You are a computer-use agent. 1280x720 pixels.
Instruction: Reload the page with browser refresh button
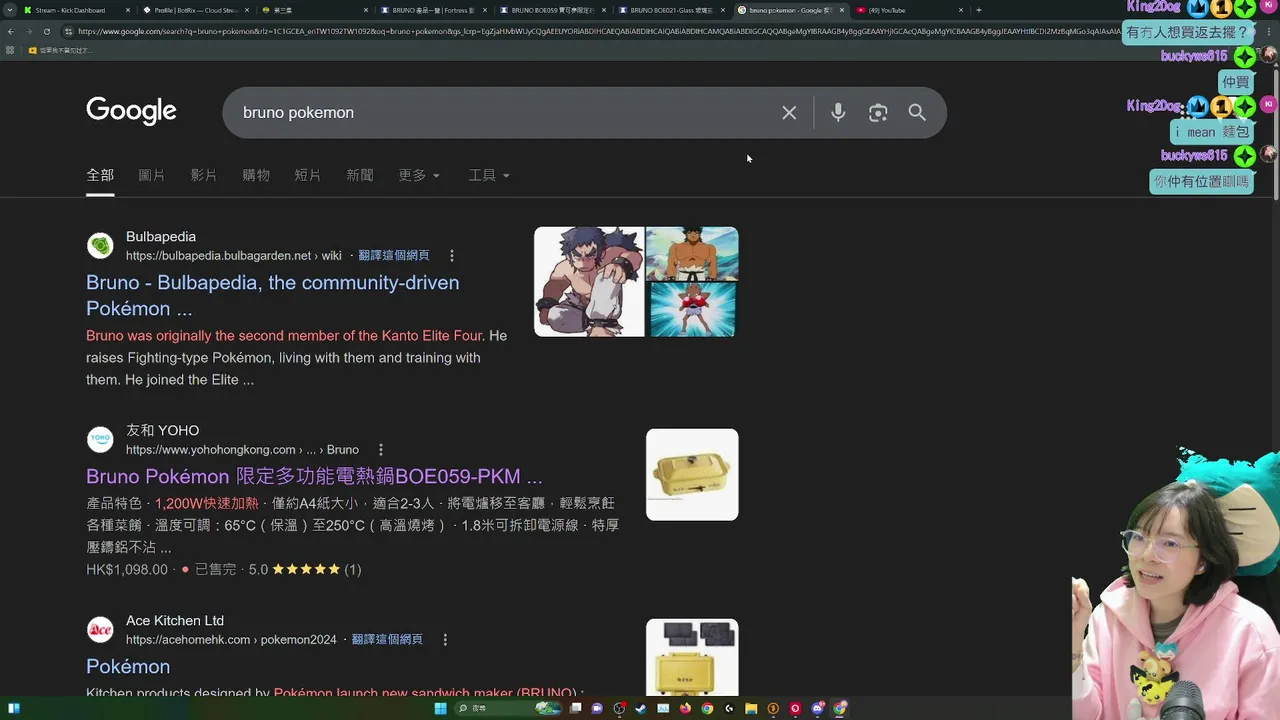coord(46,31)
